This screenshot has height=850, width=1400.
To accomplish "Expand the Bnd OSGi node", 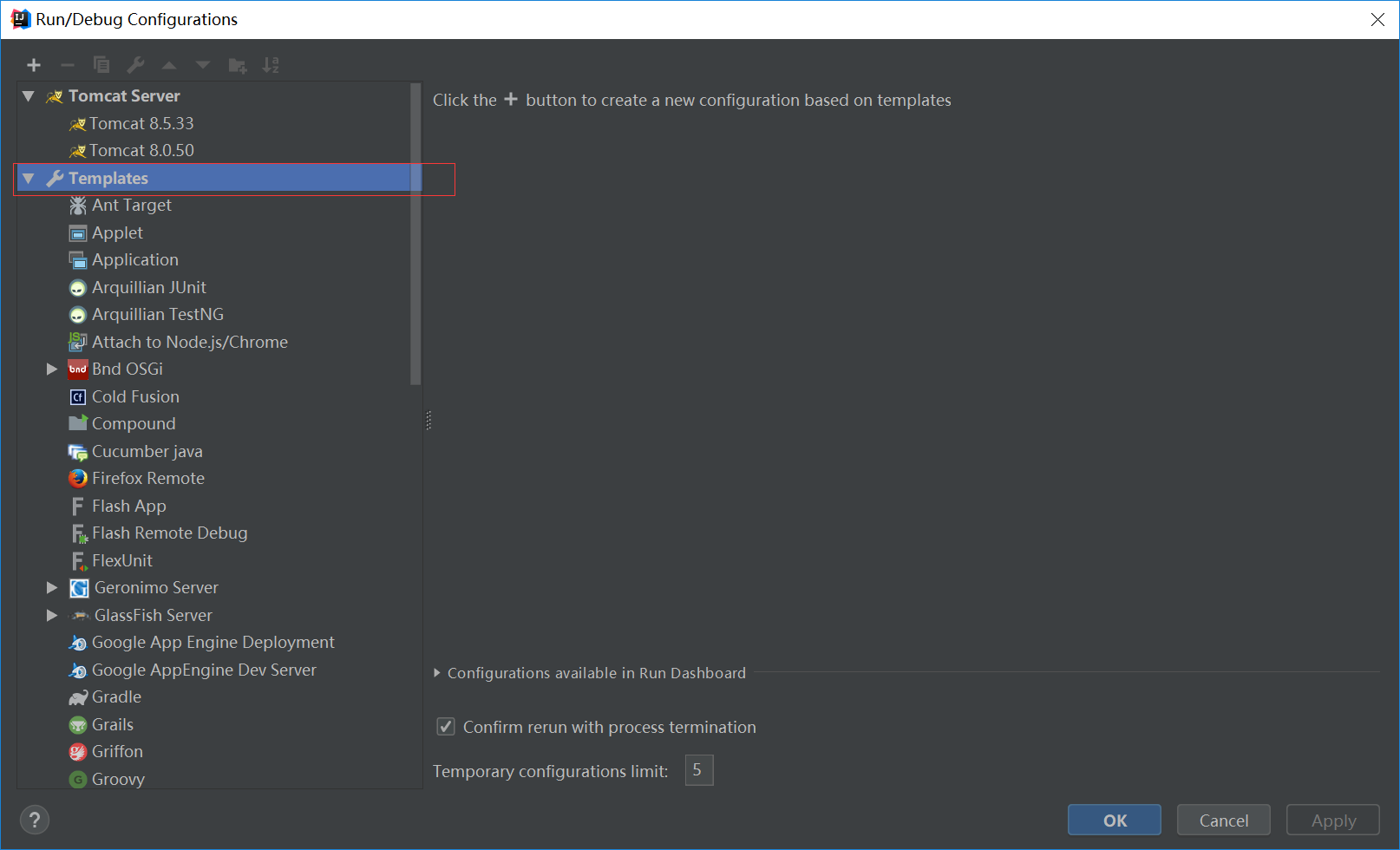I will coord(52,369).
